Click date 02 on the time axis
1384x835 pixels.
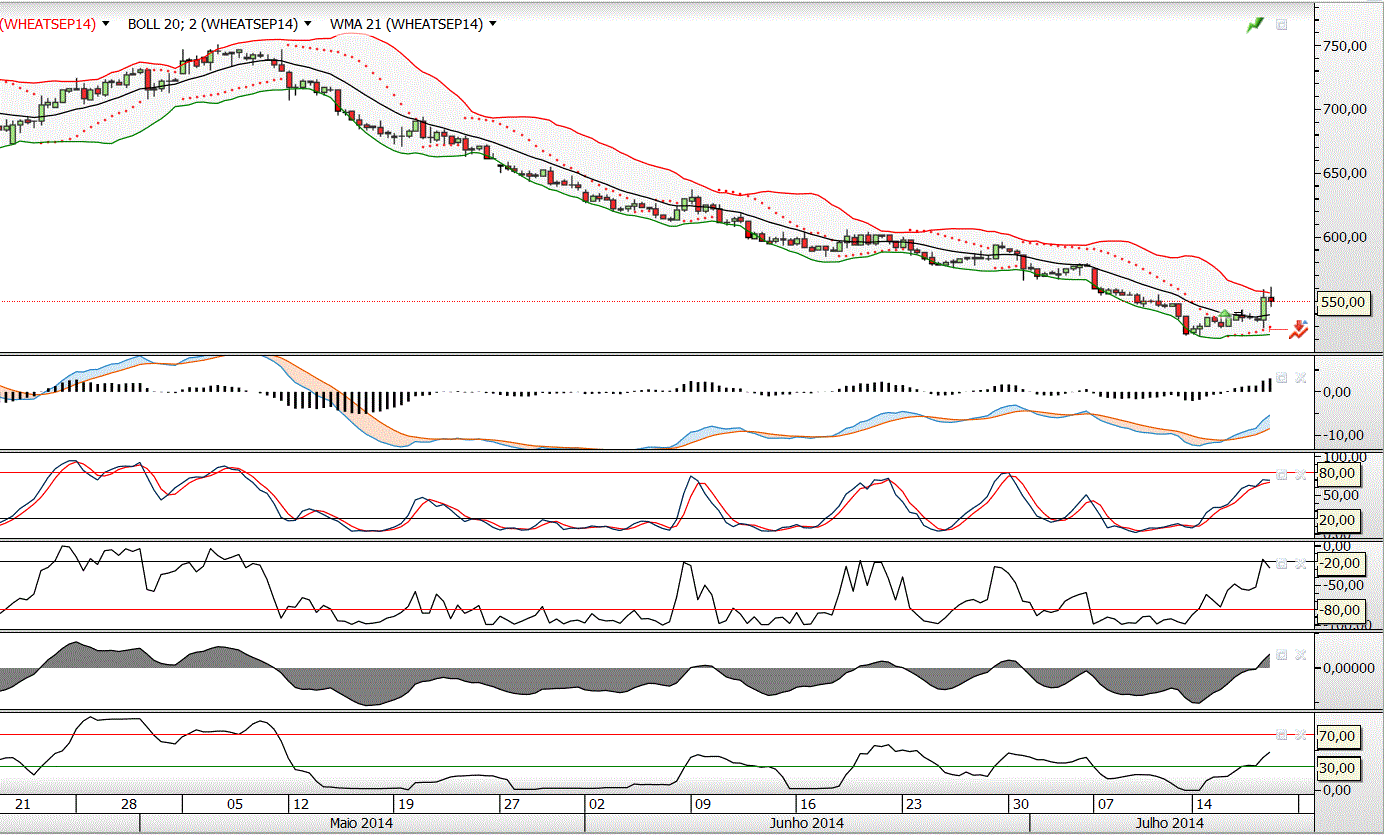coord(597,804)
